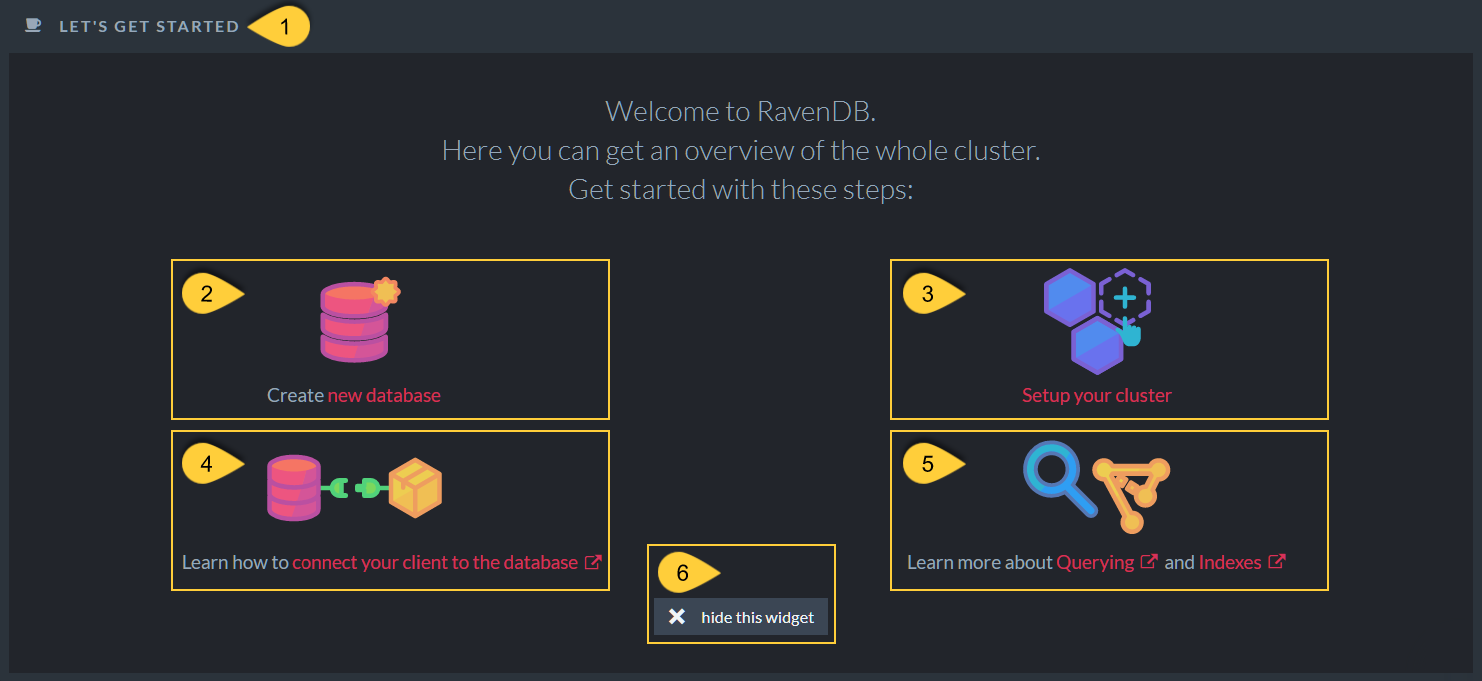Click the text Get started with these steps:

[x=741, y=189]
